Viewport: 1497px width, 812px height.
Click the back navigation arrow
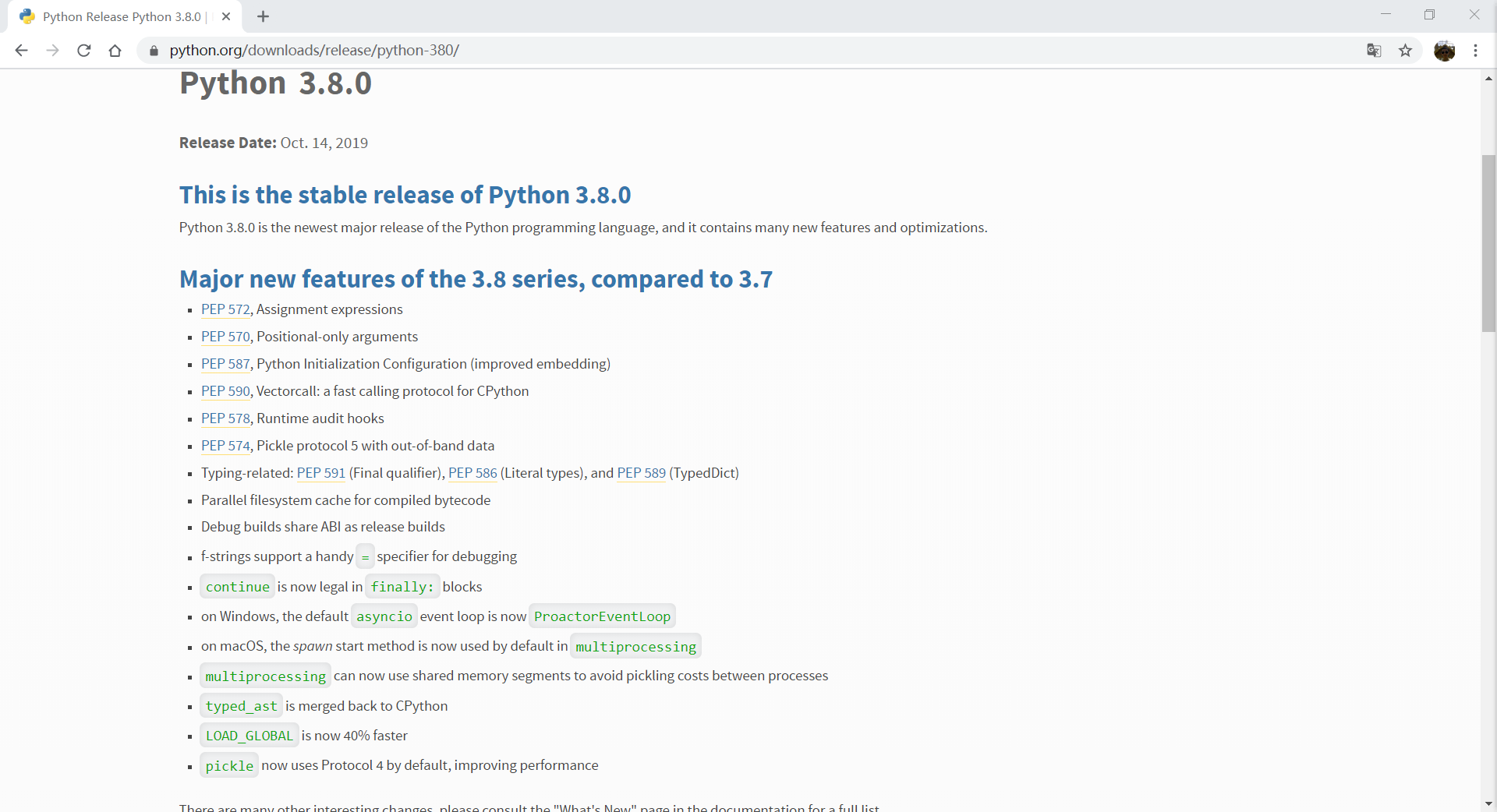click(x=21, y=50)
